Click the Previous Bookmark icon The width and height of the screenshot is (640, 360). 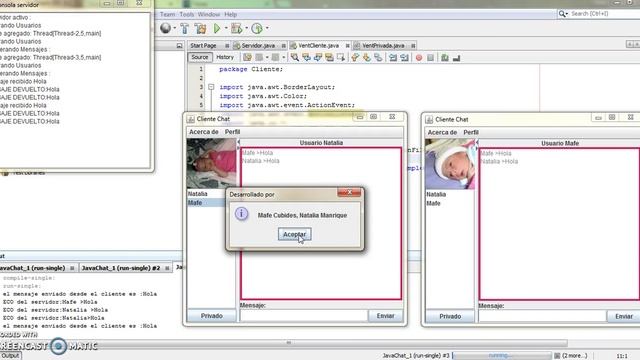pyautogui.click(x=355, y=58)
